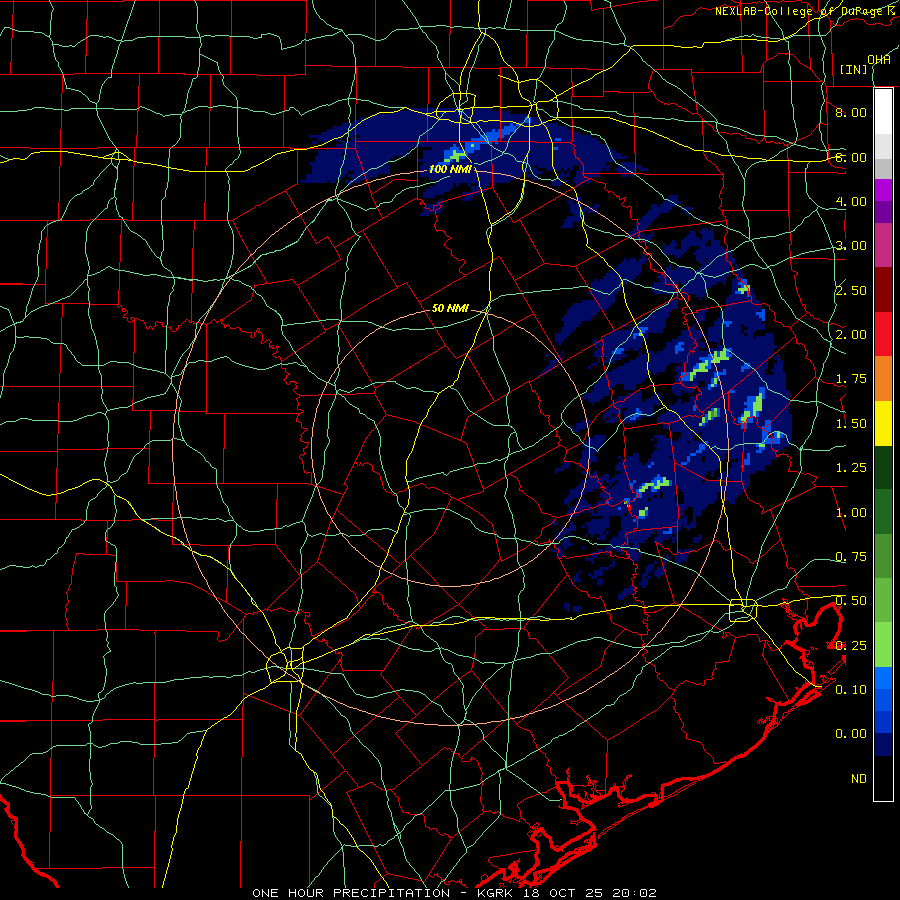Click the 3.00 legend label

pyautogui.click(x=851, y=246)
